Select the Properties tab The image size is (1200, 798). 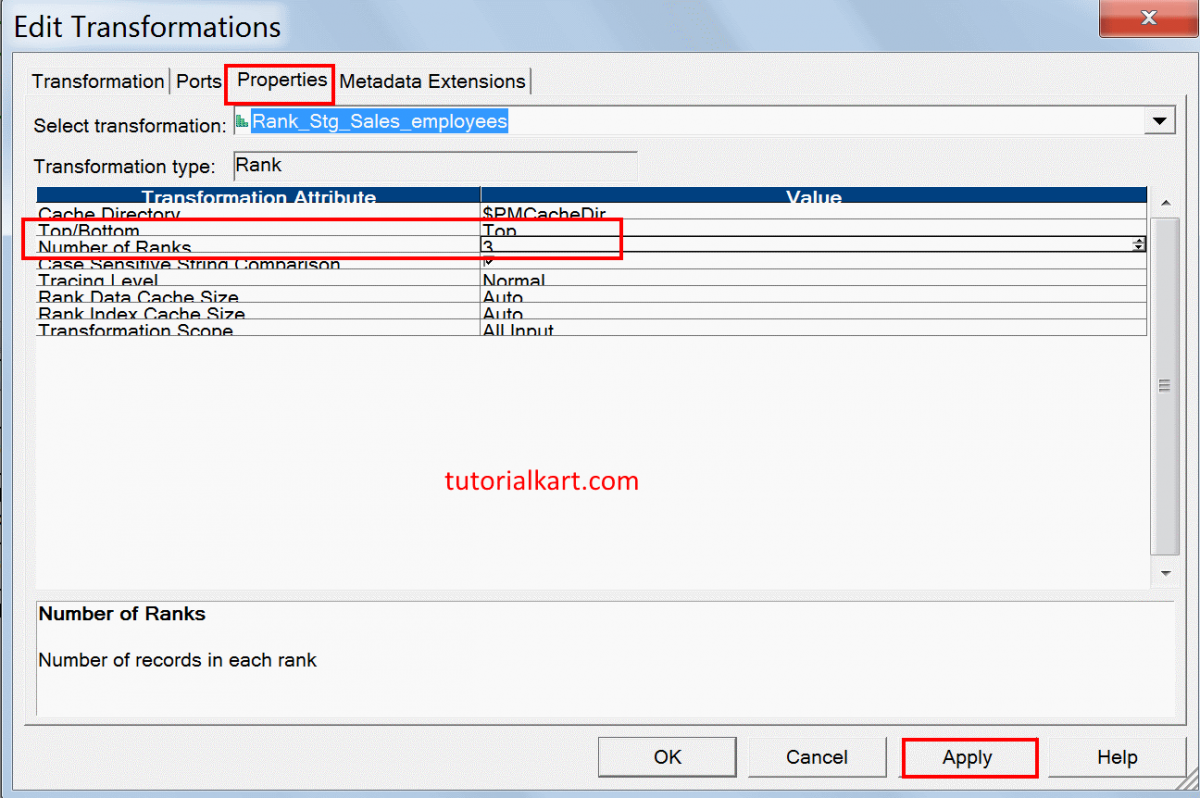279,81
